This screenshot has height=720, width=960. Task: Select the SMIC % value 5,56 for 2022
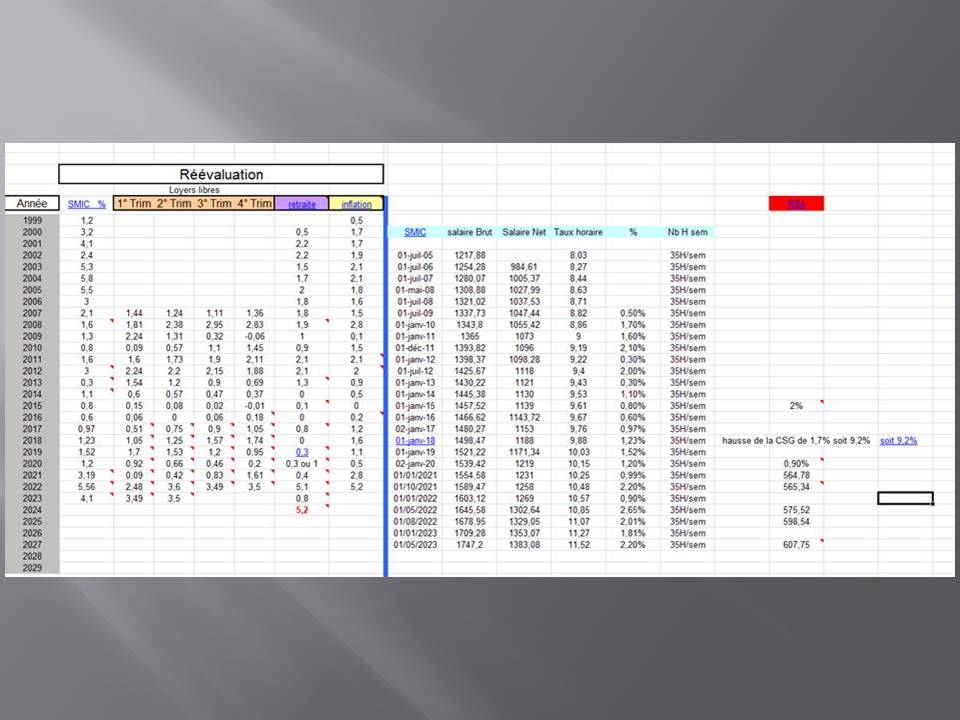86,487
